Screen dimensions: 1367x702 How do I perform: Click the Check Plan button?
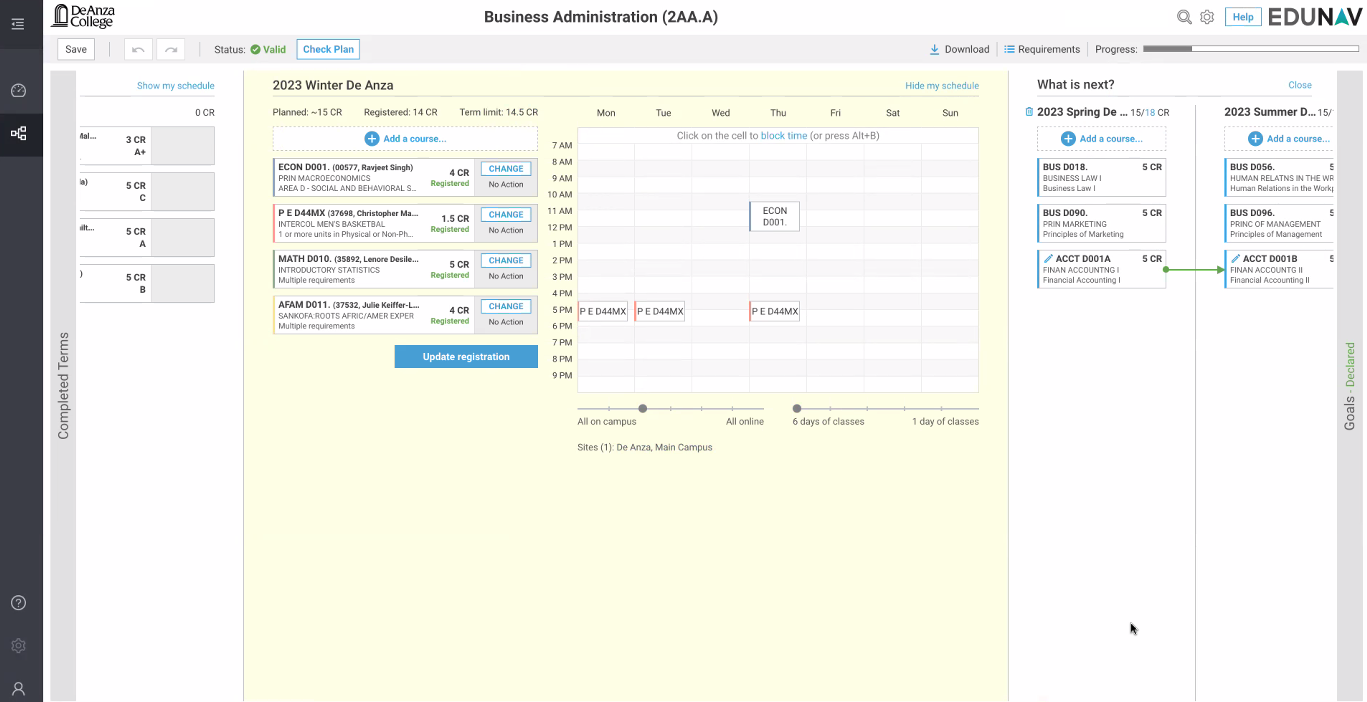[x=328, y=49]
